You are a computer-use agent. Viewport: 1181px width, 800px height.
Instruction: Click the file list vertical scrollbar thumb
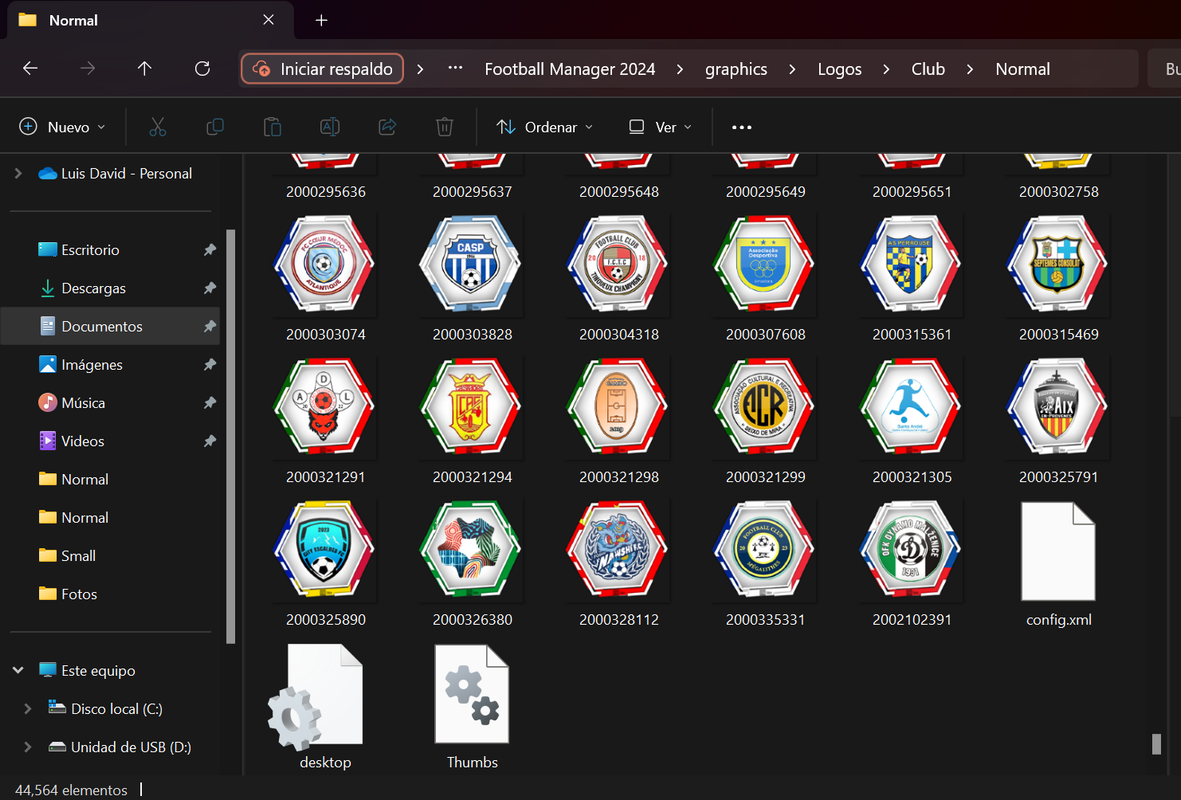(x=1156, y=744)
